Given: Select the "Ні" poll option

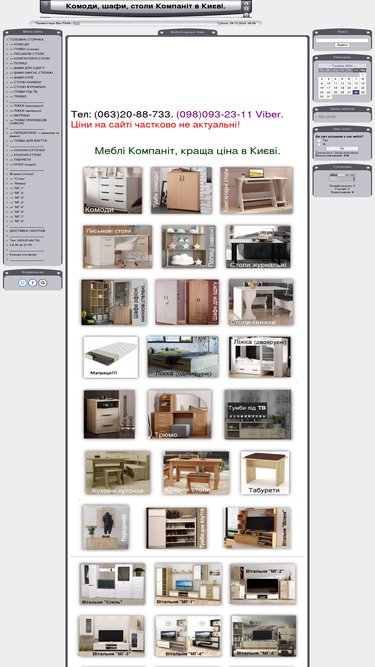Looking at the screenshot, I should [319, 145].
